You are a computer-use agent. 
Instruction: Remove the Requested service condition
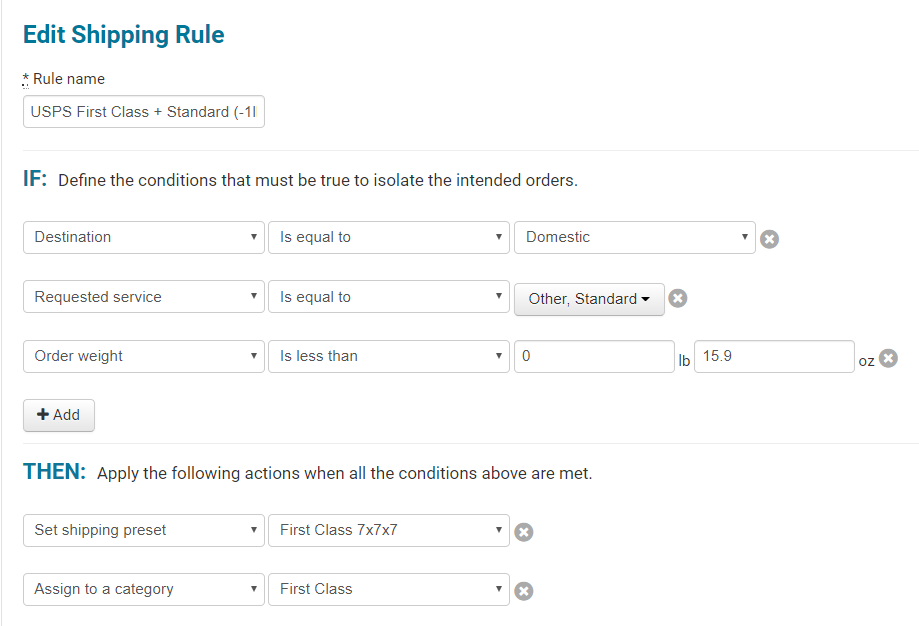click(678, 297)
